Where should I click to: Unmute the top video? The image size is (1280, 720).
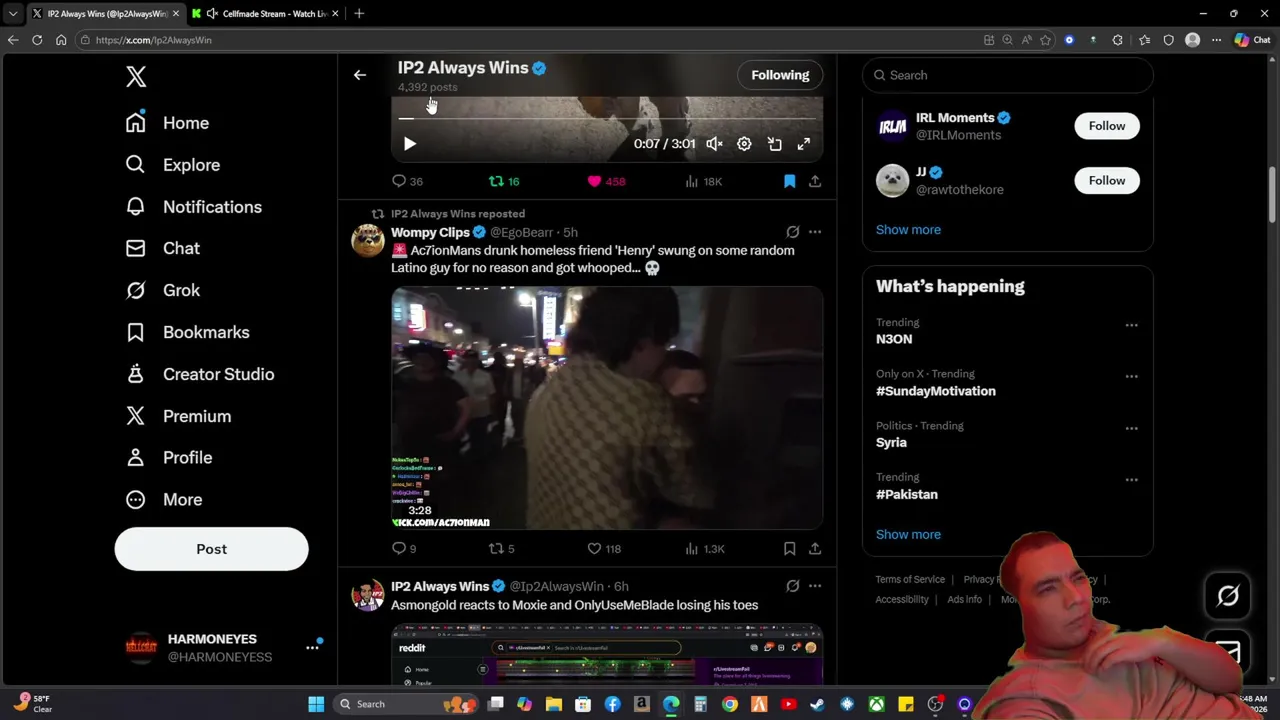[x=714, y=144]
